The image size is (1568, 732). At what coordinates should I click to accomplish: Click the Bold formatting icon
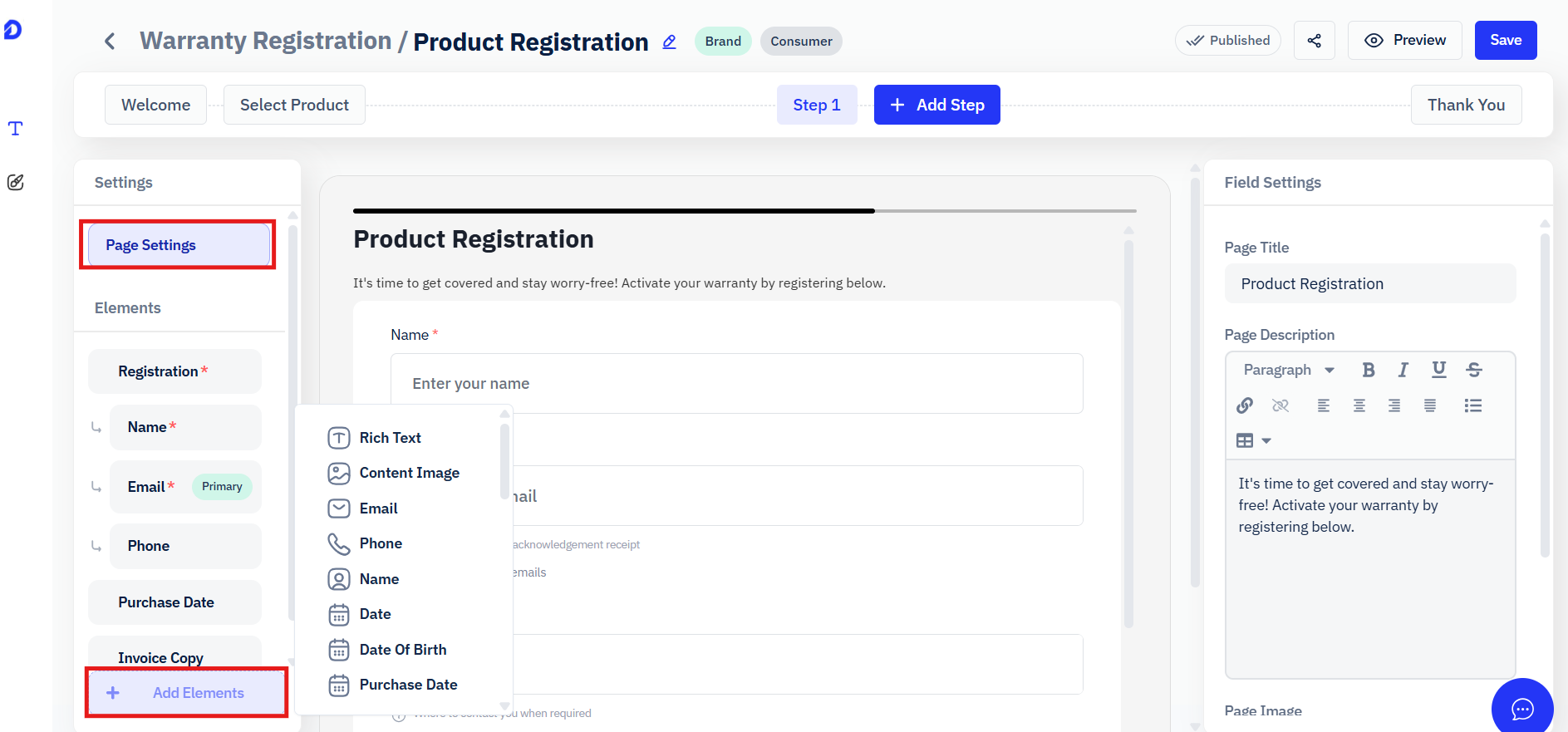(x=1369, y=370)
